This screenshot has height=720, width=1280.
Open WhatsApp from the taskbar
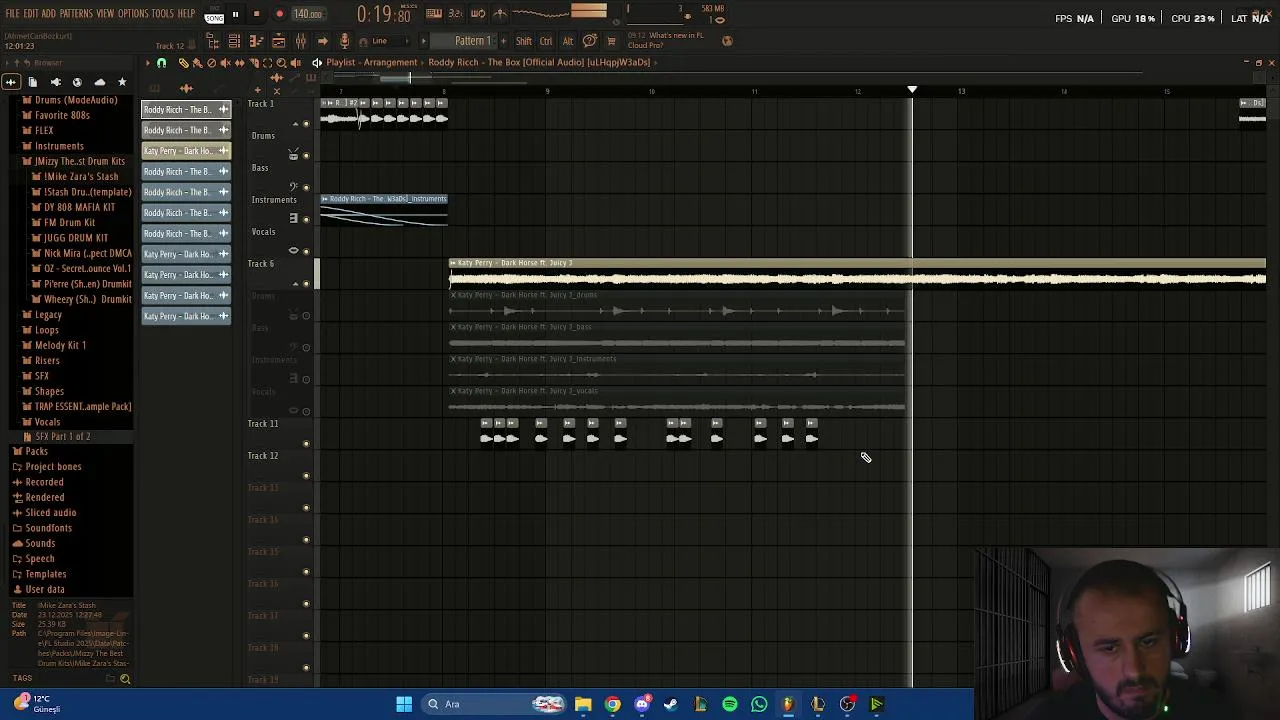[759, 704]
